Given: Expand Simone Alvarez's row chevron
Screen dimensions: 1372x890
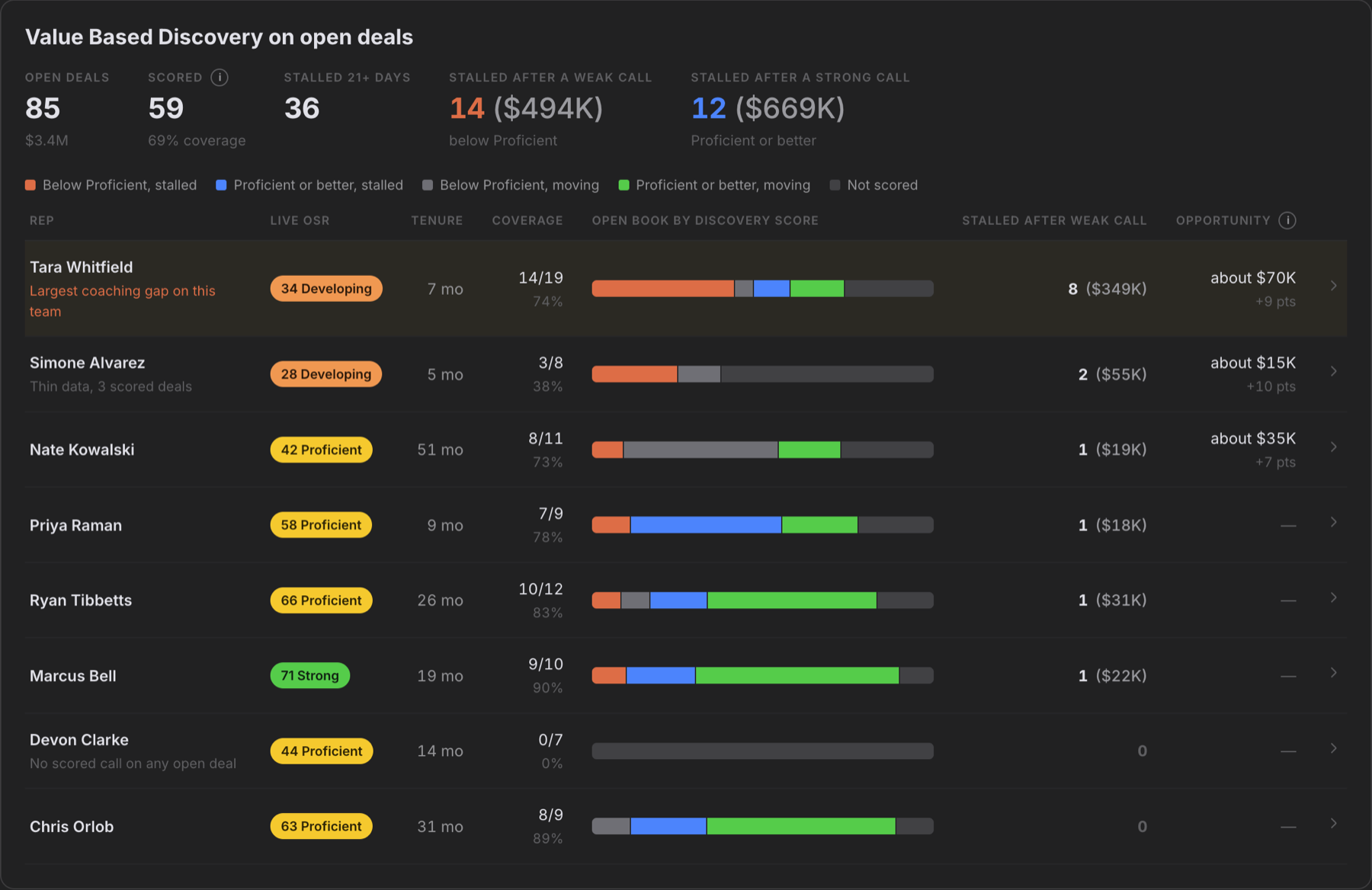Looking at the screenshot, I should click(1334, 371).
